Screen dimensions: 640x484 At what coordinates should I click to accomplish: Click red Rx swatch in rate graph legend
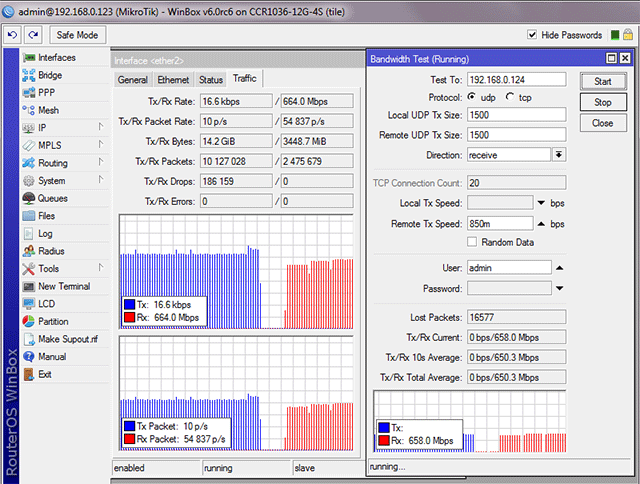click(130, 317)
